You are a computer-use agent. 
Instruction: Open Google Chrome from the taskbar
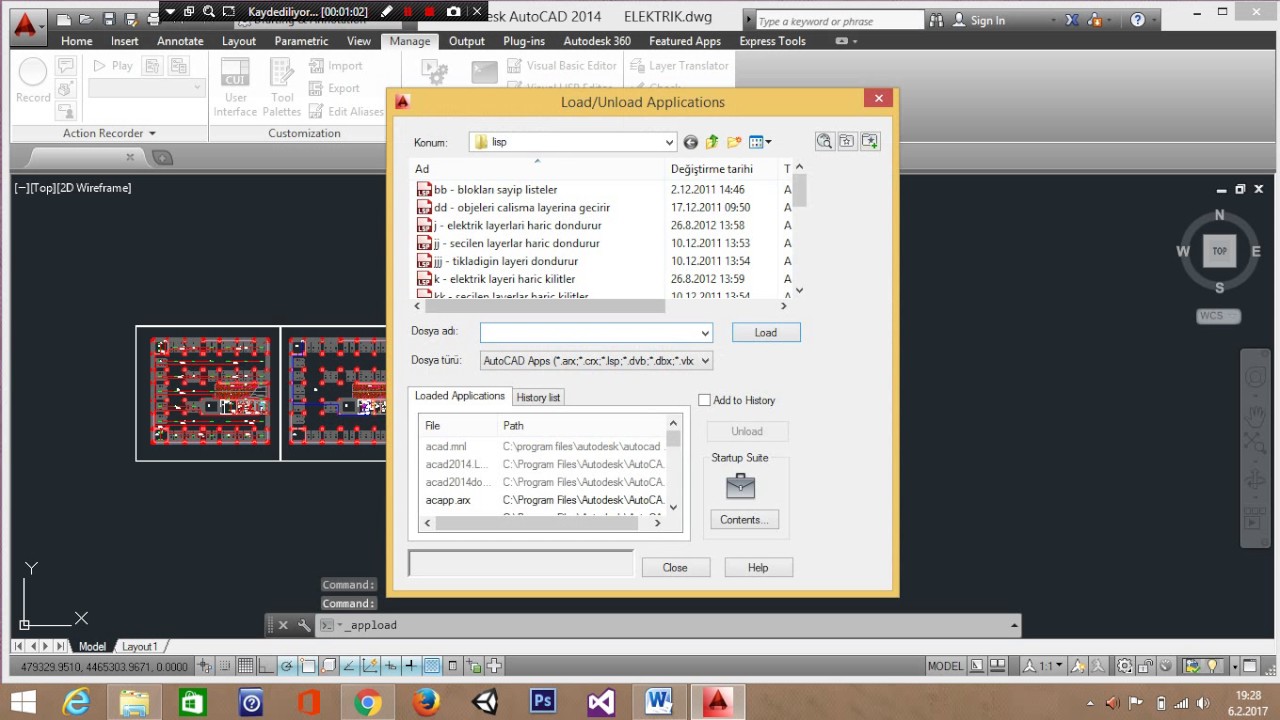tap(367, 703)
